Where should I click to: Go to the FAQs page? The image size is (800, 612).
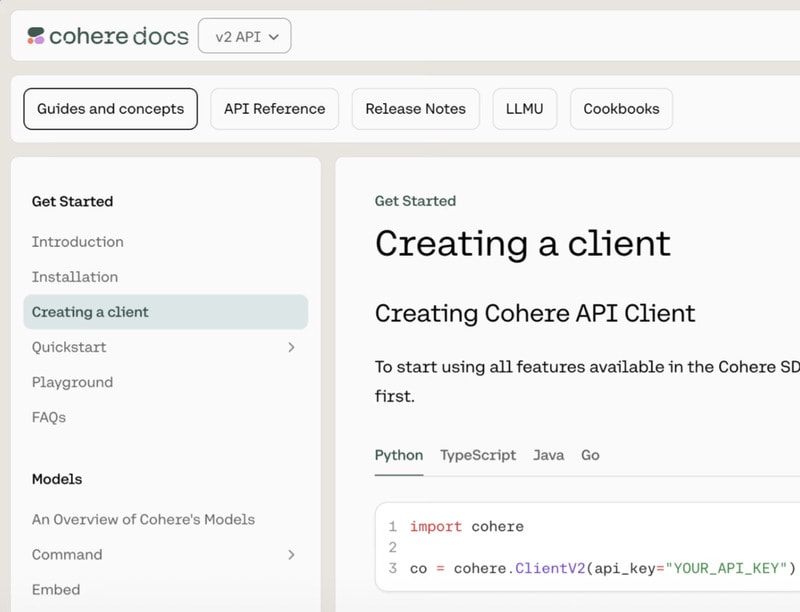[x=49, y=417]
